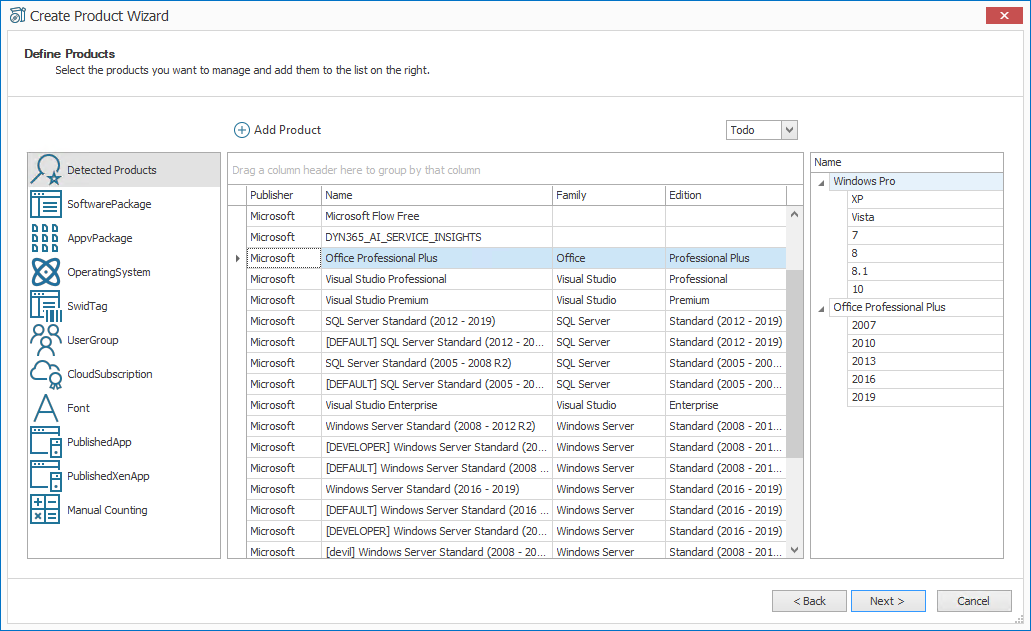Screen dimensions: 1031x631
Task: Select 8.1 under Windows Pro
Action: click(925, 271)
